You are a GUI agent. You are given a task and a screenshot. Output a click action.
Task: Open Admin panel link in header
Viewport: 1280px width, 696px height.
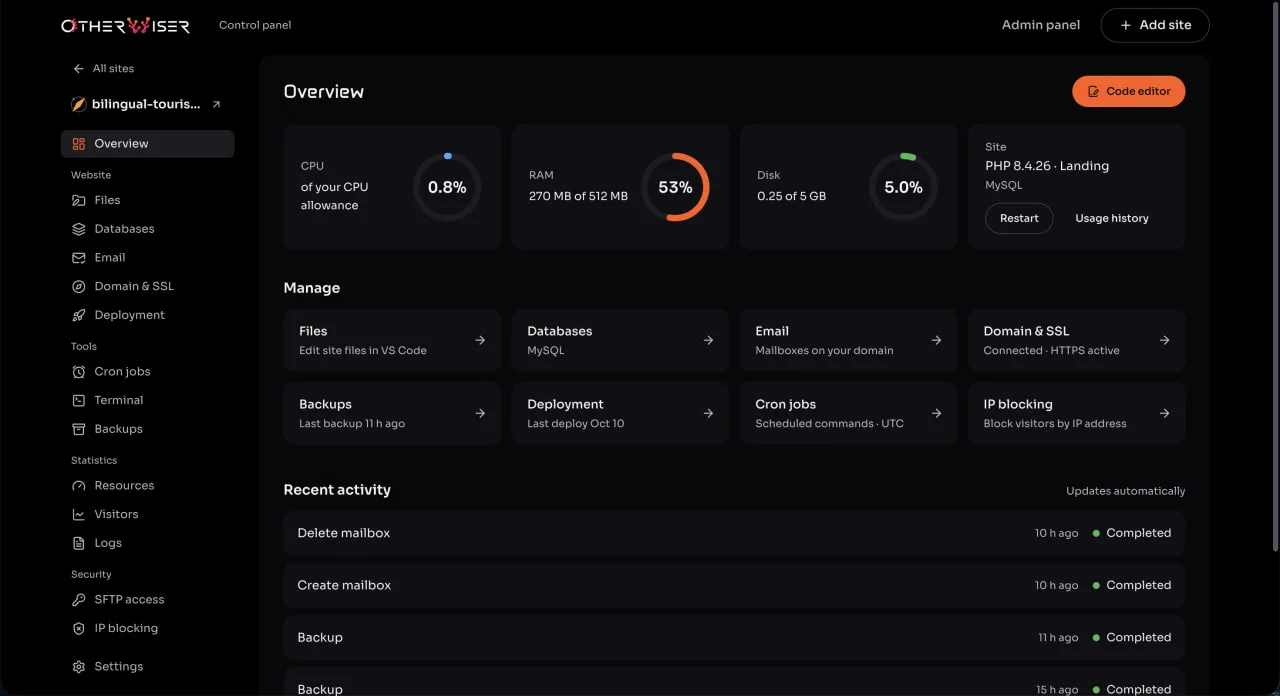[1040, 25]
